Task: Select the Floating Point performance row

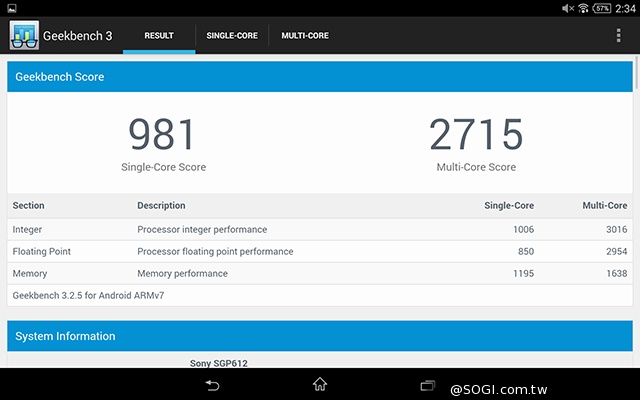Action: click(x=320, y=251)
